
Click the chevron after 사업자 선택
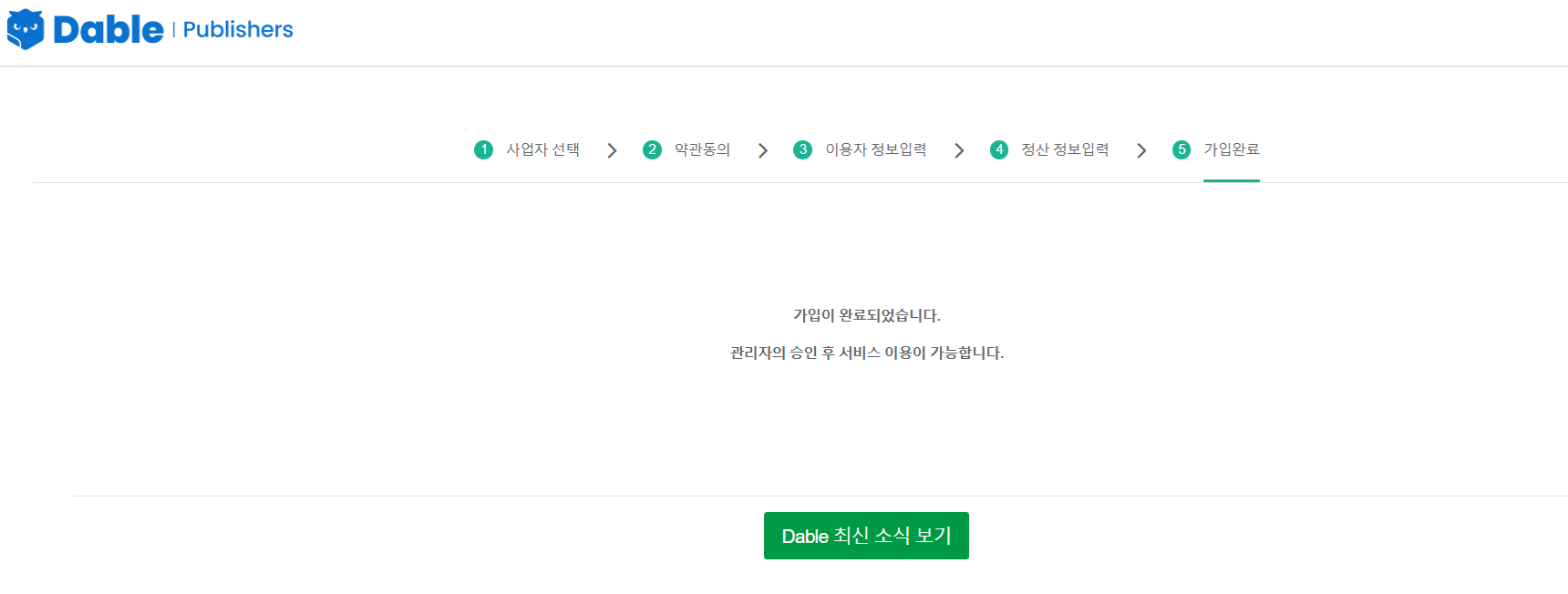pyautogui.click(x=612, y=150)
